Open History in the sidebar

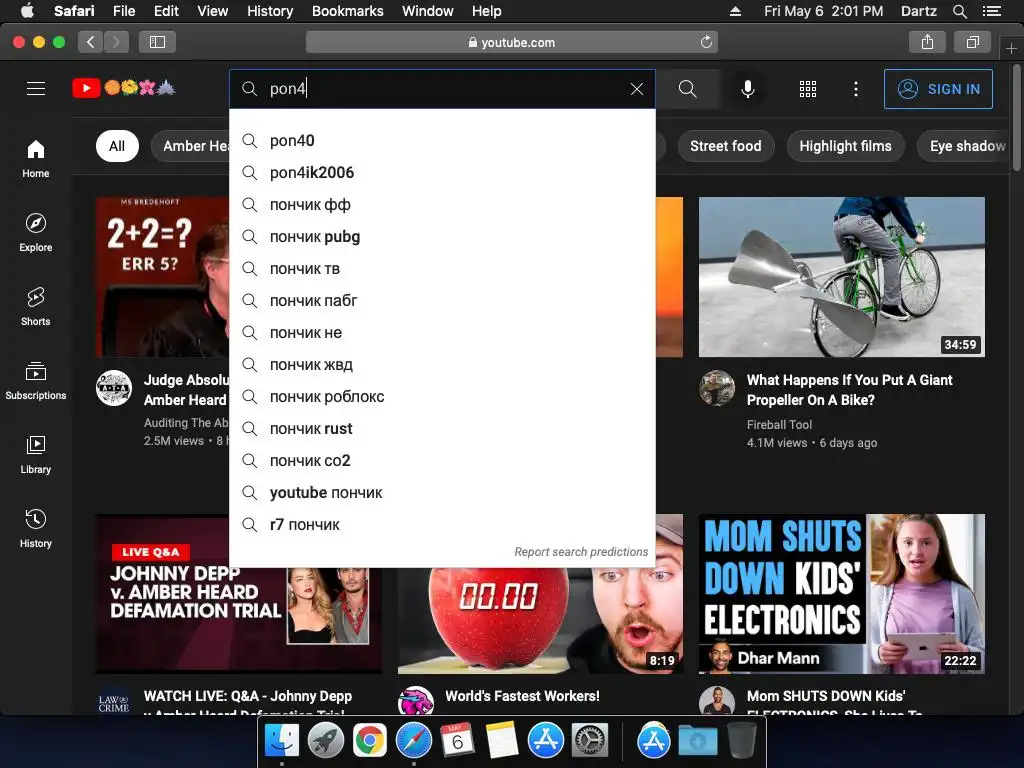tap(36, 528)
